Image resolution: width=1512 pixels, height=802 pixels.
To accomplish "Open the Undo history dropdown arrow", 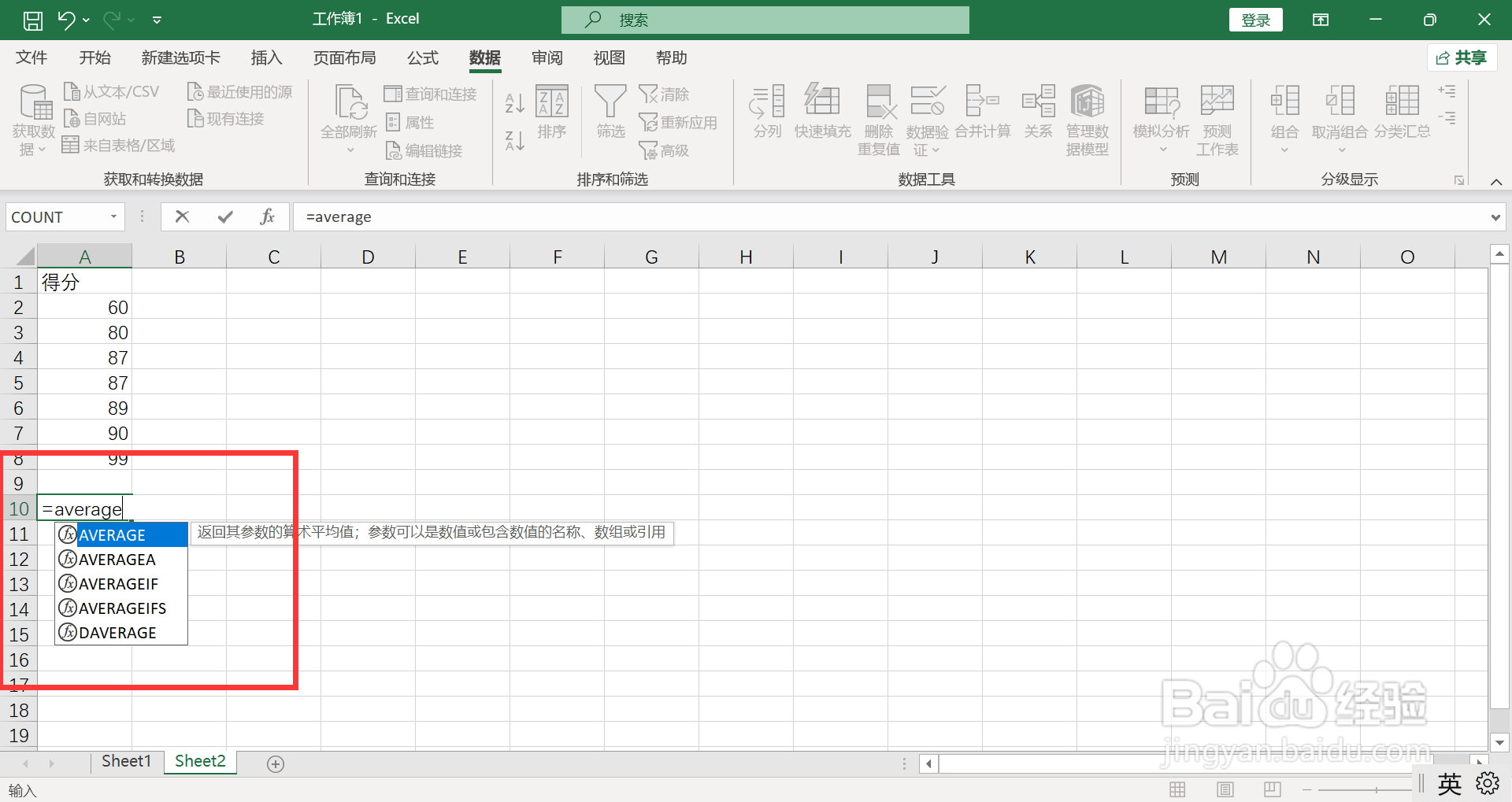I will (x=86, y=20).
